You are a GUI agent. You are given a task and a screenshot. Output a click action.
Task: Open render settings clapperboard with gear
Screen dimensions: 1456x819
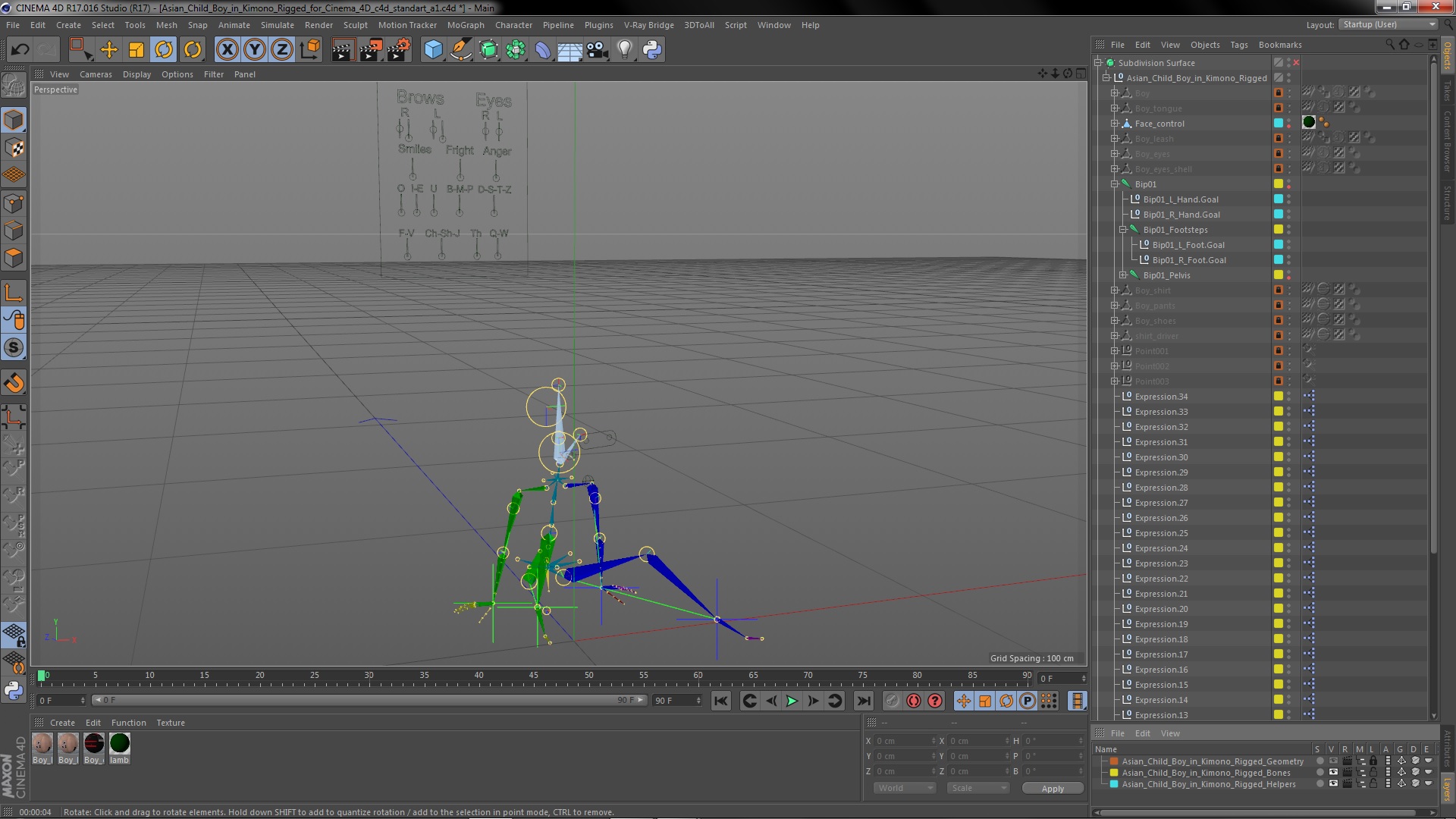pyautogui.click(x=398, y=50)
